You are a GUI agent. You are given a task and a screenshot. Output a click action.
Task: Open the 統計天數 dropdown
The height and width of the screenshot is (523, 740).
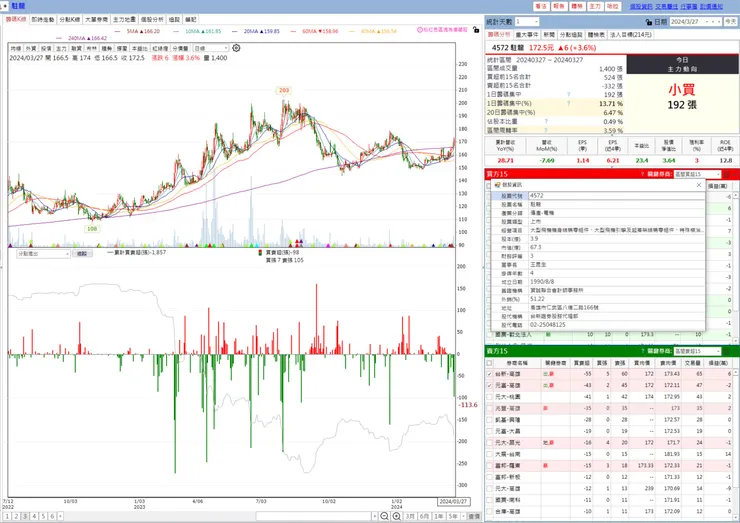pos(536,22)
